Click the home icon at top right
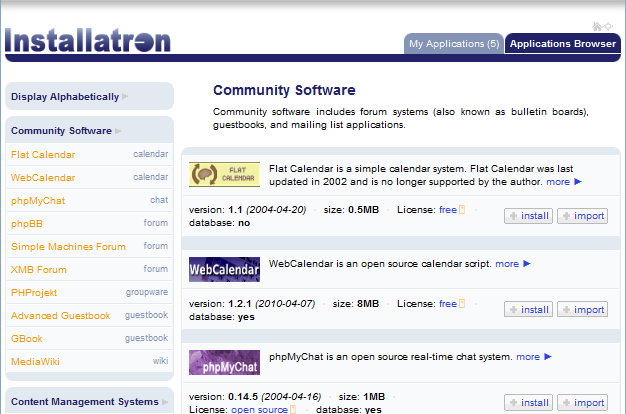 597,26
